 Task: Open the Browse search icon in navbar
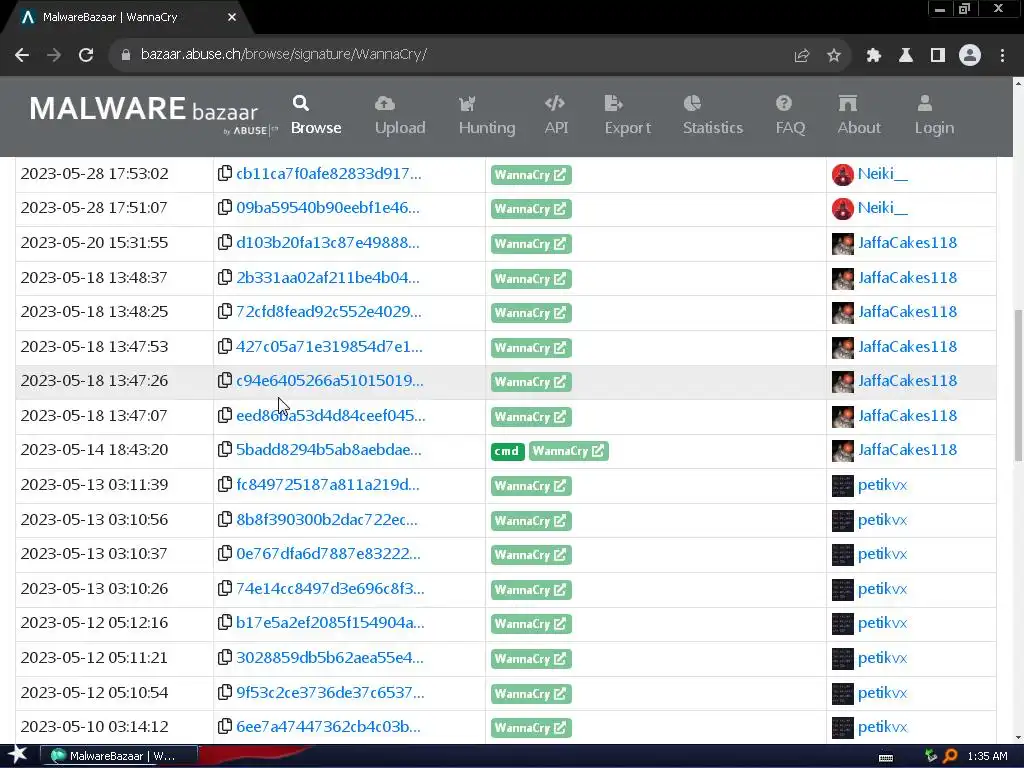point(300,103)
